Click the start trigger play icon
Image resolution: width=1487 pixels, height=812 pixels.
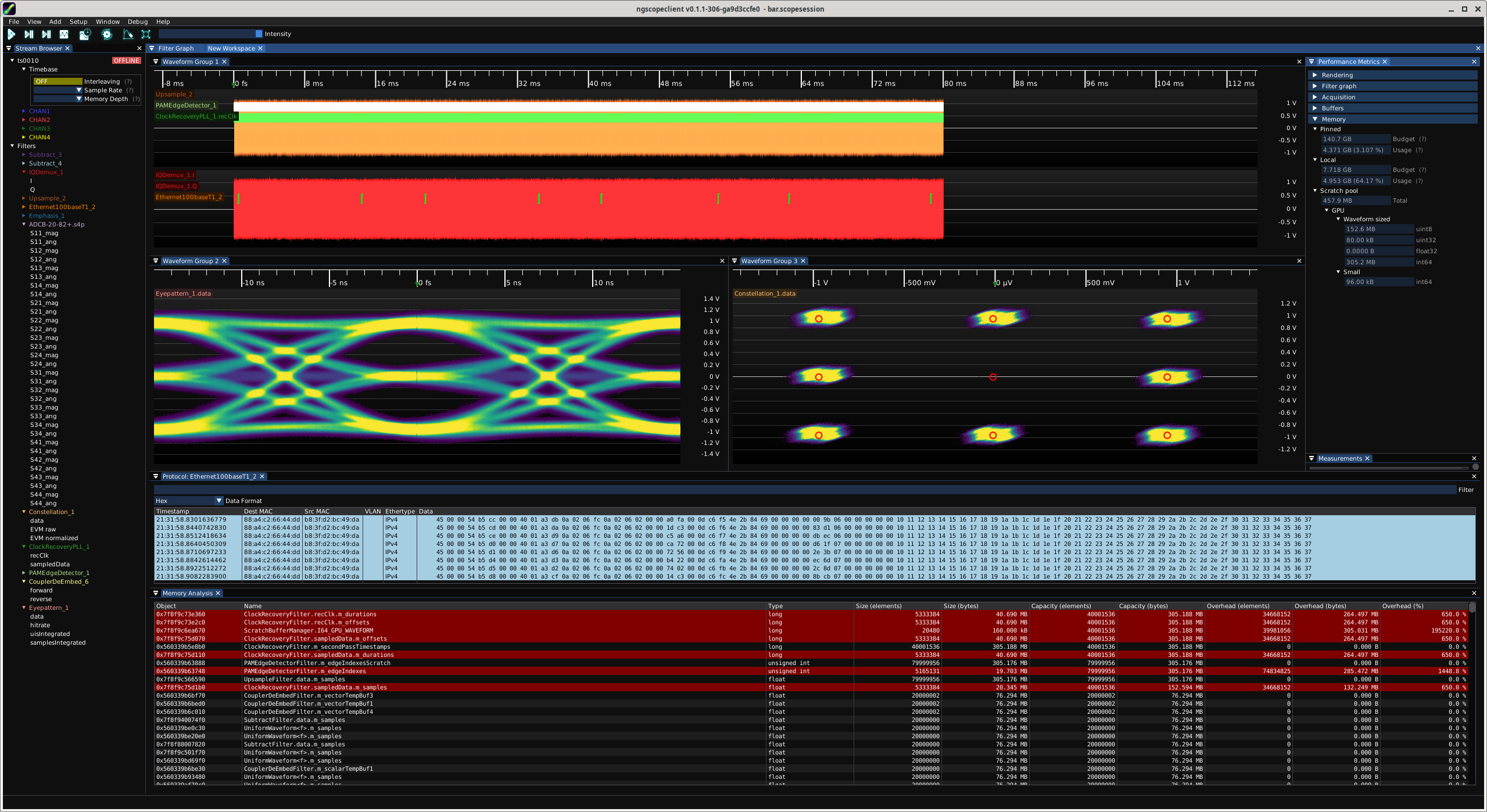11,34
